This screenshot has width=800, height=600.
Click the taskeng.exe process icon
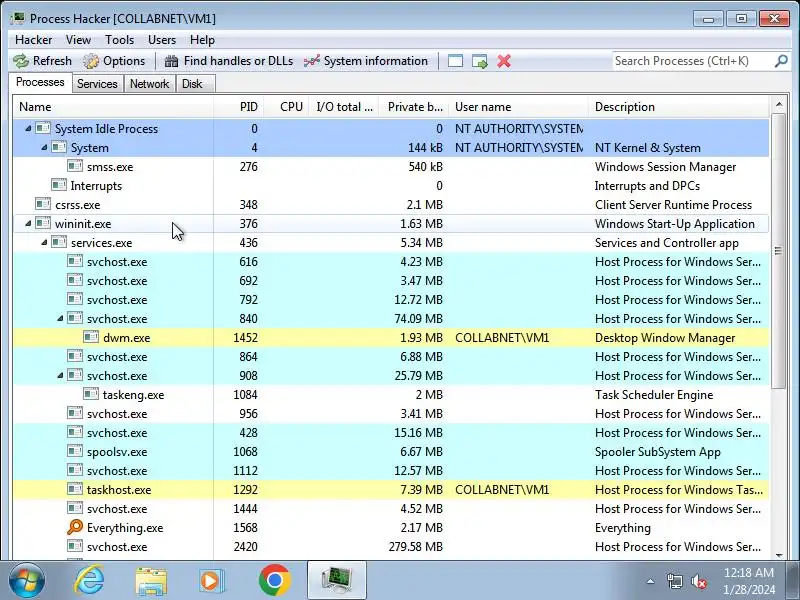pyautogui.click(x=91, y=394)
